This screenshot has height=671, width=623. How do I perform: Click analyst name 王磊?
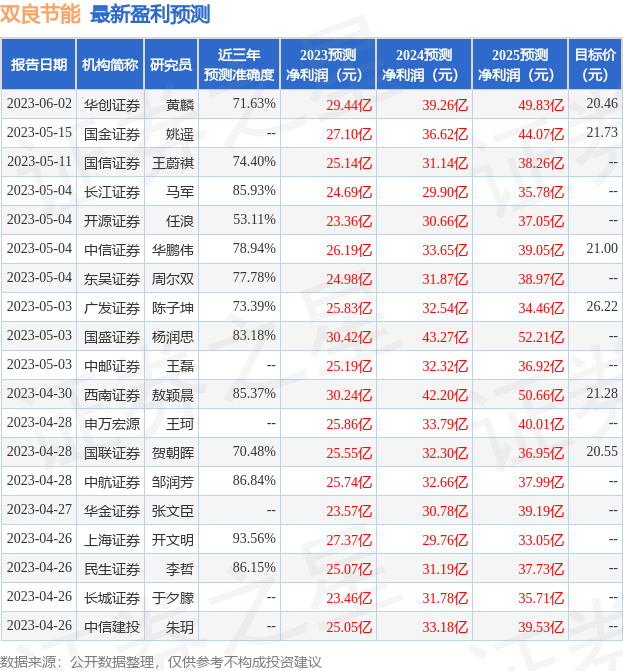click(180, 366)
